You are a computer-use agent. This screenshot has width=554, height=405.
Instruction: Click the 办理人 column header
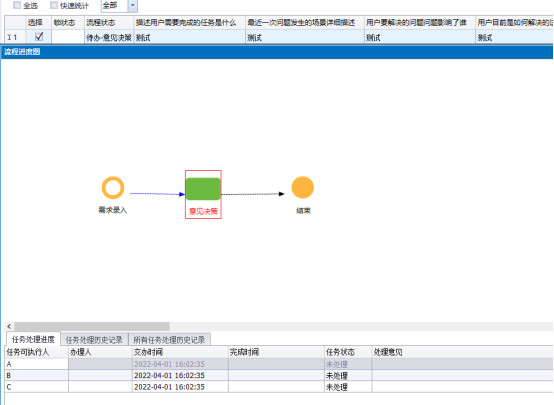(100, 352)
